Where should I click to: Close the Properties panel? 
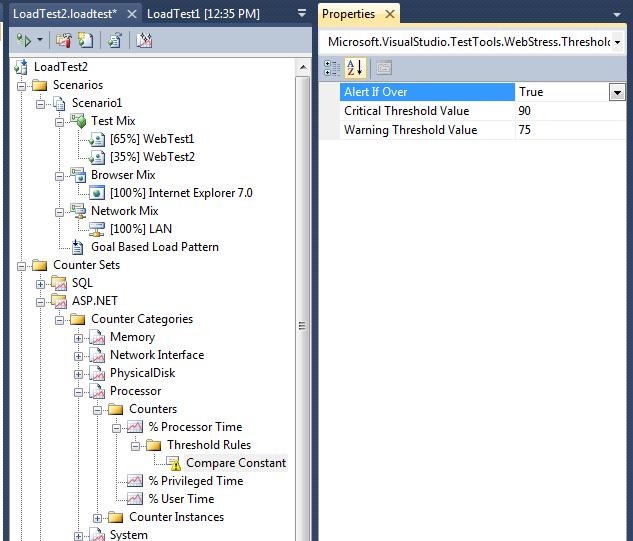click(390, 14)
